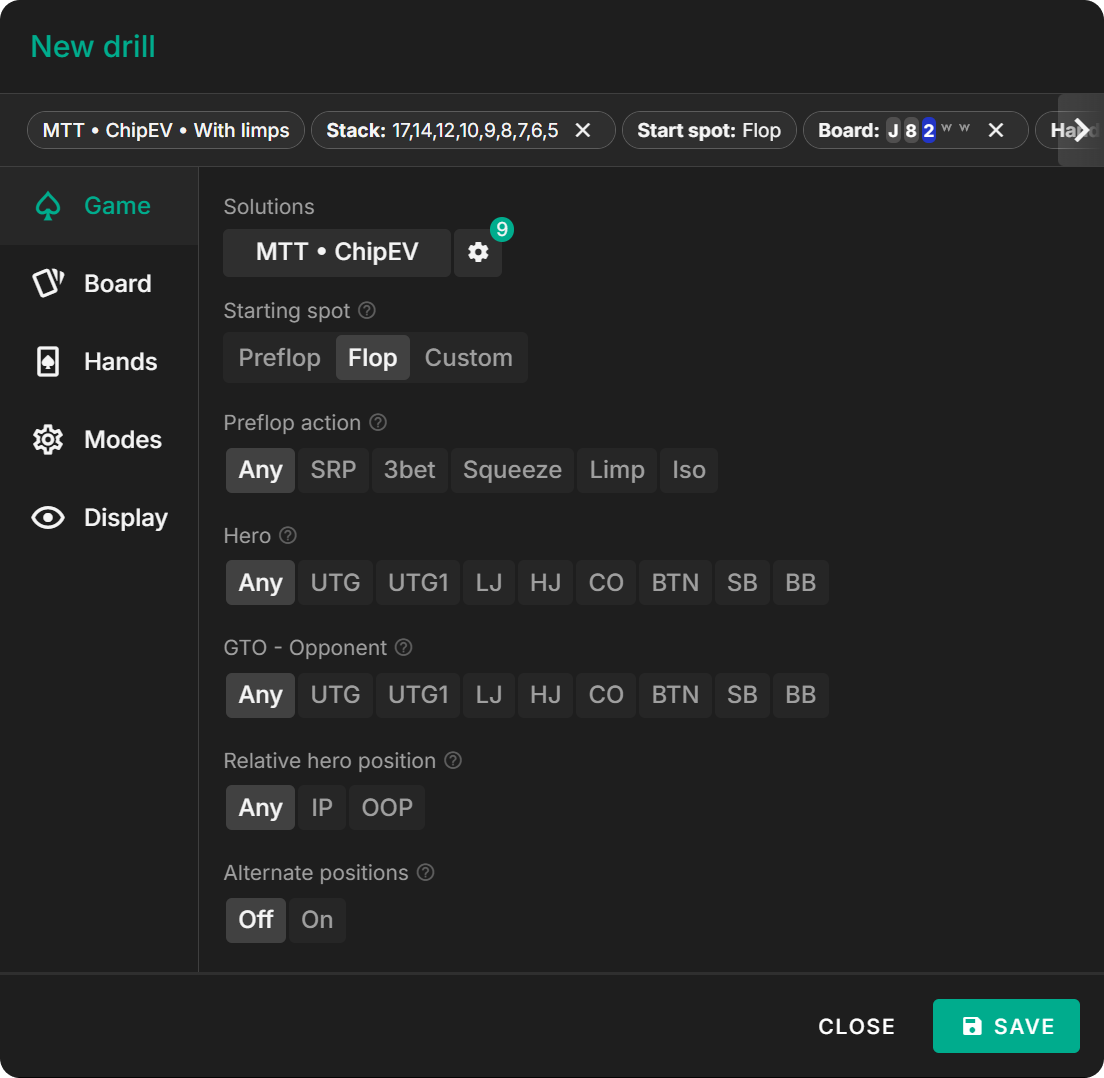
Task: Choose LJ for Hero position
Action: (x=489, y=582)
